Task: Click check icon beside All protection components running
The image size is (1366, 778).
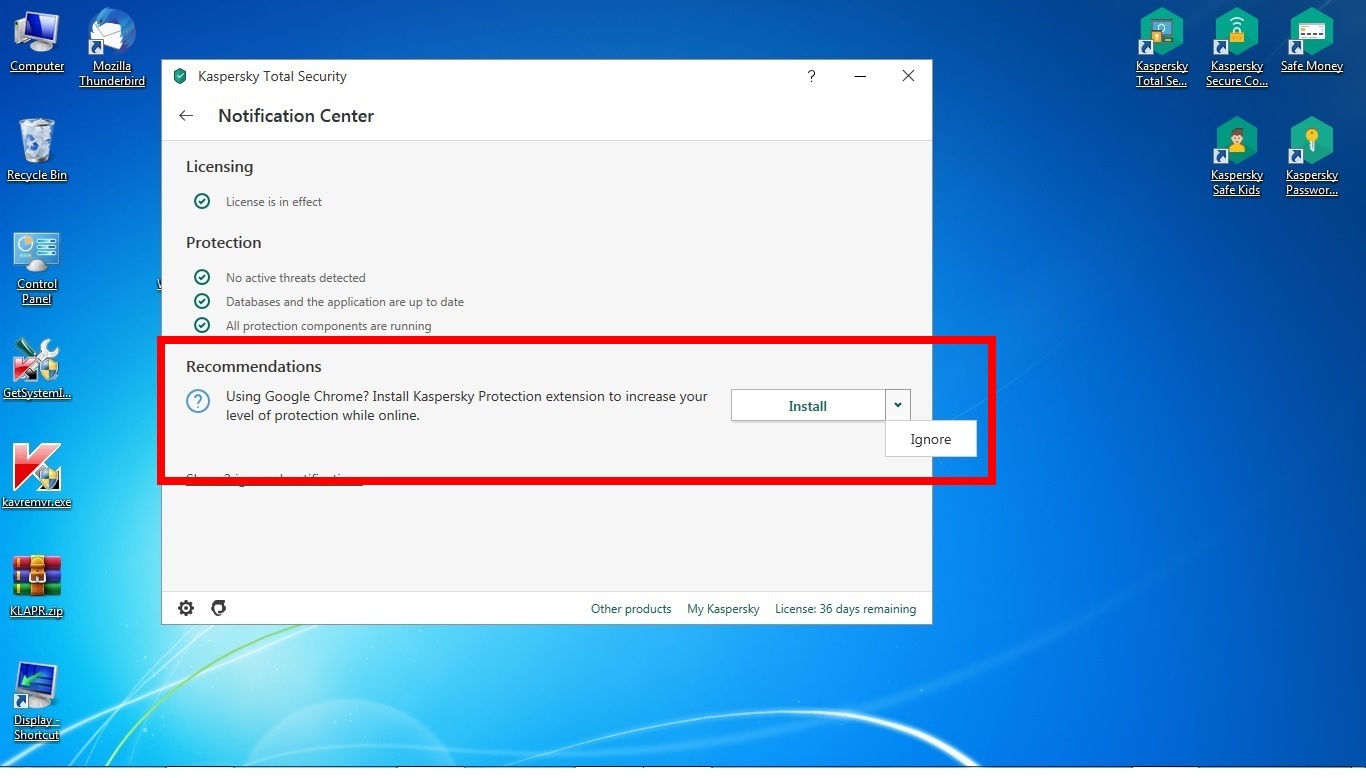Action: 202,325
